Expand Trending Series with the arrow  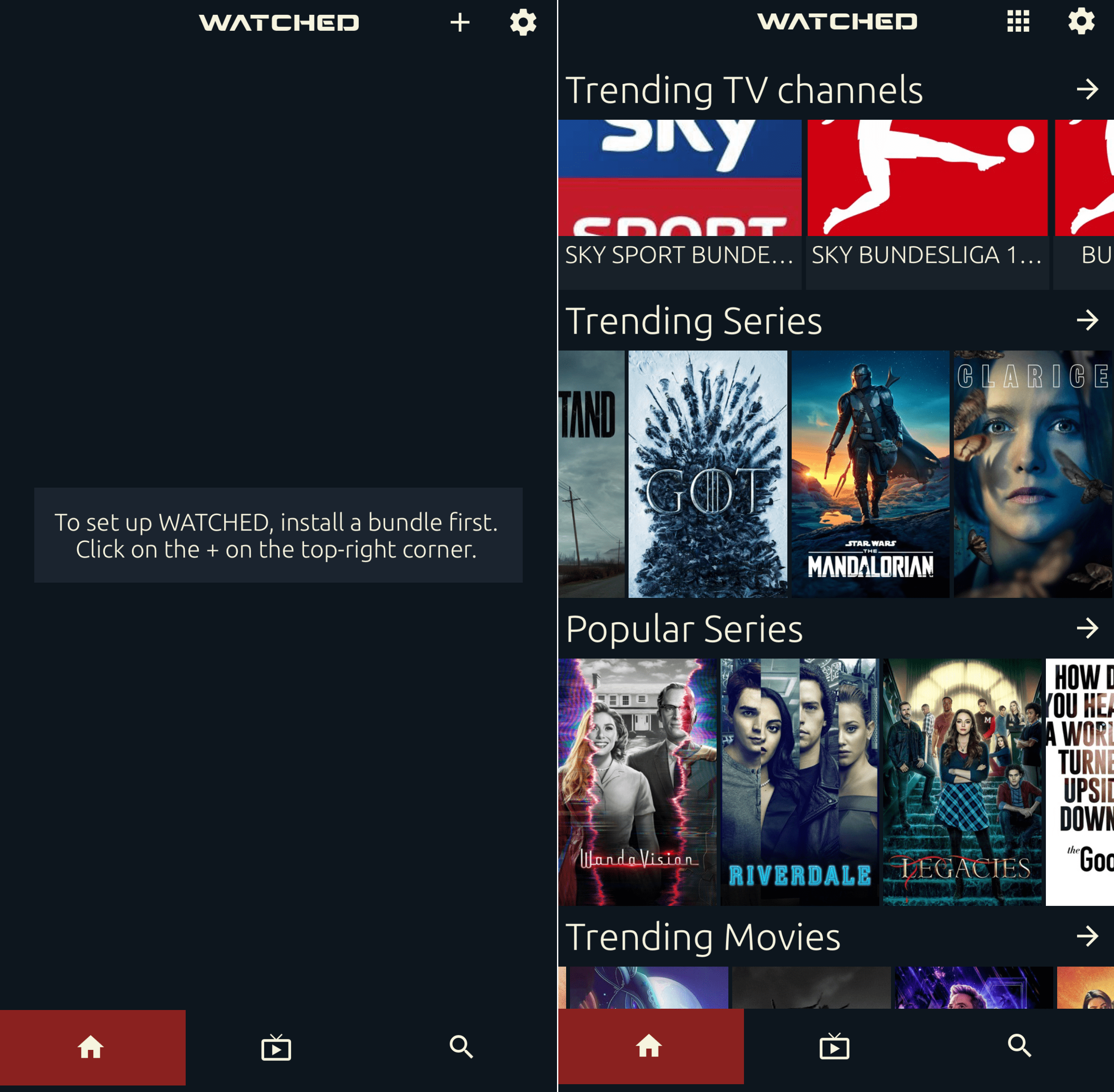point(1087,320)
